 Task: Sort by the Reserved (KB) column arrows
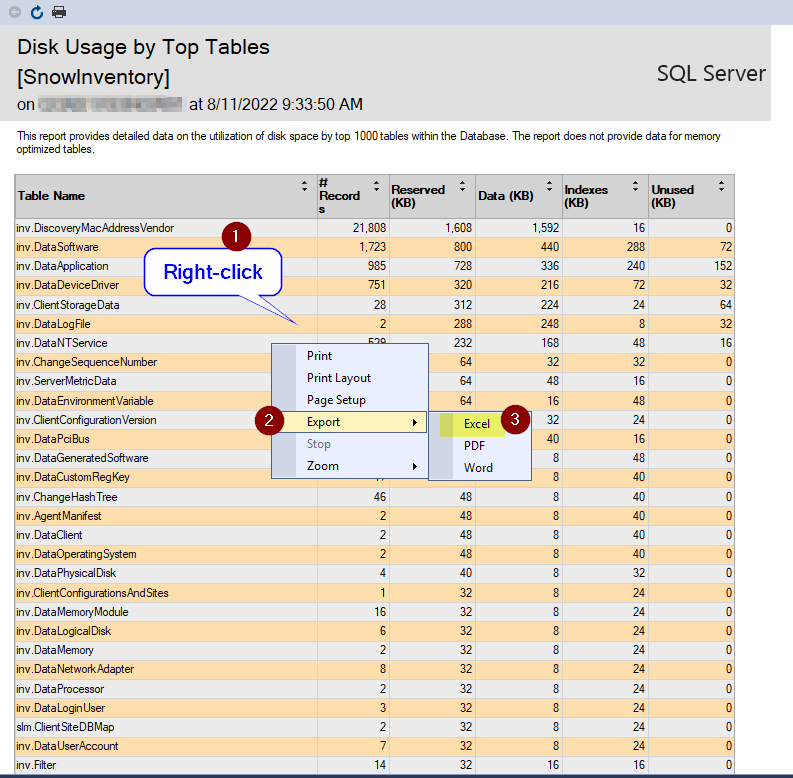[462, 186]
